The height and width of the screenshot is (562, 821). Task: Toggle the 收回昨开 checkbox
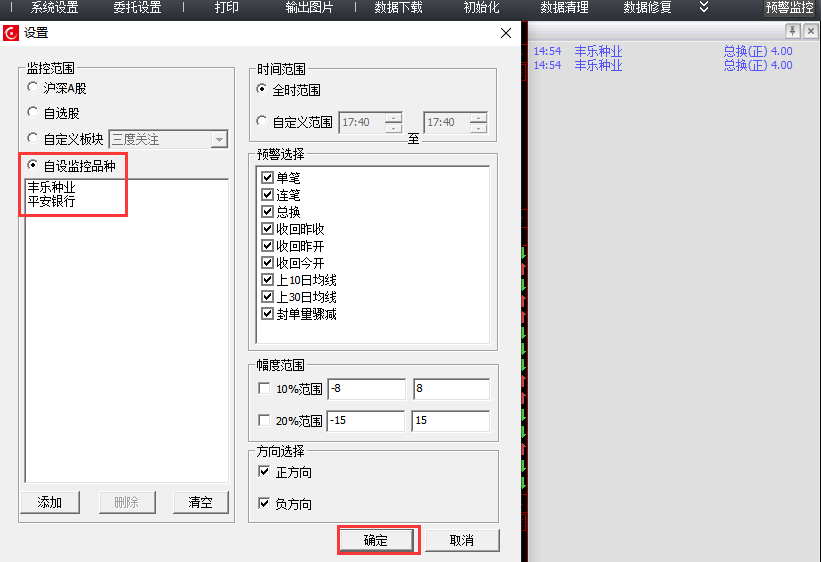click(x=268, y=246)
